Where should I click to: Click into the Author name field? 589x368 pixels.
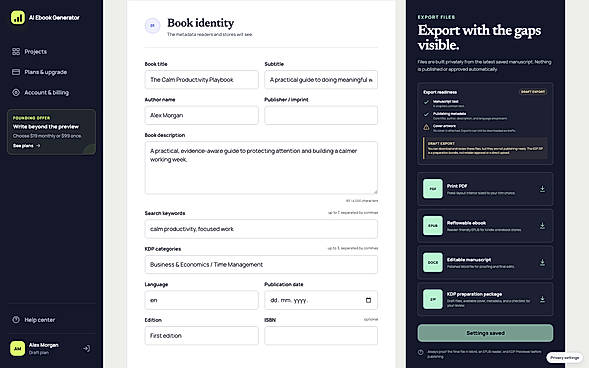click(x=201, y=115)
